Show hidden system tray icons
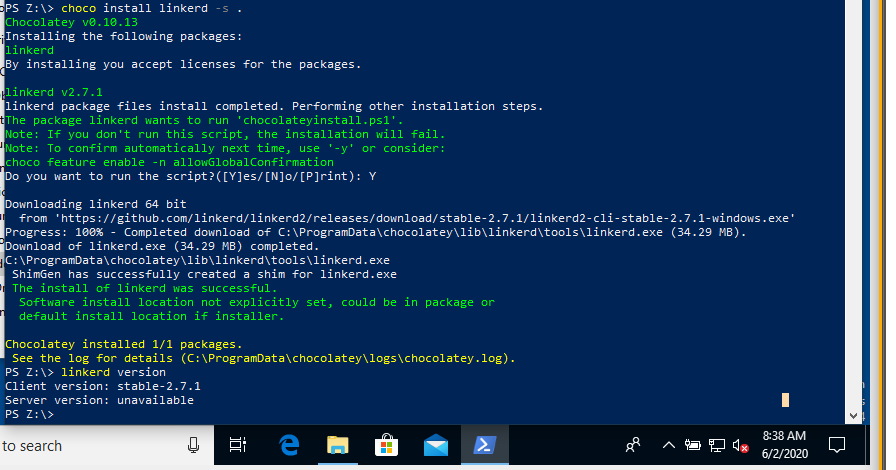This screenshot has height=470, width=896. (x=669, y=445)
